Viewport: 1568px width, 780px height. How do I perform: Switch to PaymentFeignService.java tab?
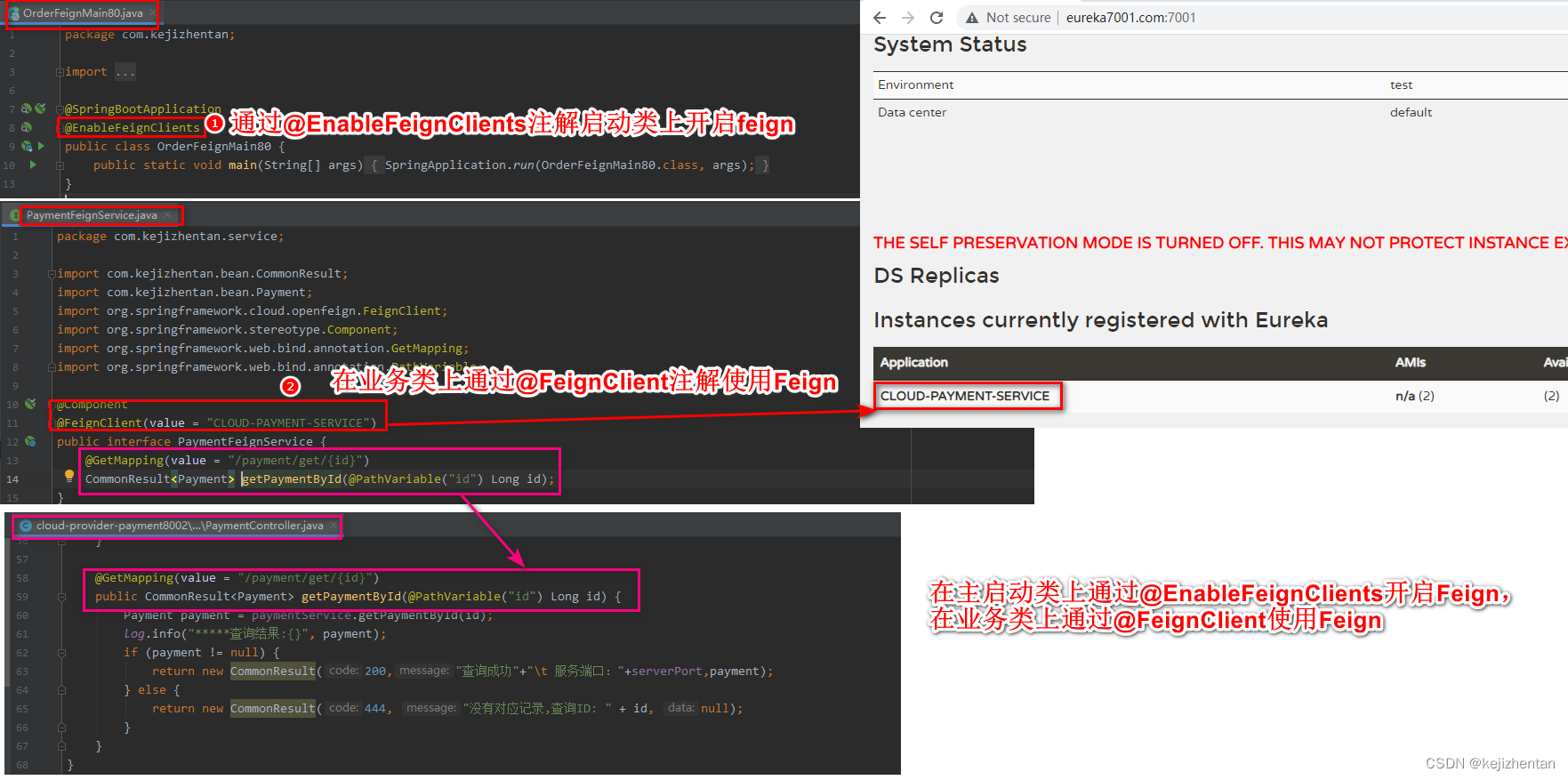click(x=92, y=215)
